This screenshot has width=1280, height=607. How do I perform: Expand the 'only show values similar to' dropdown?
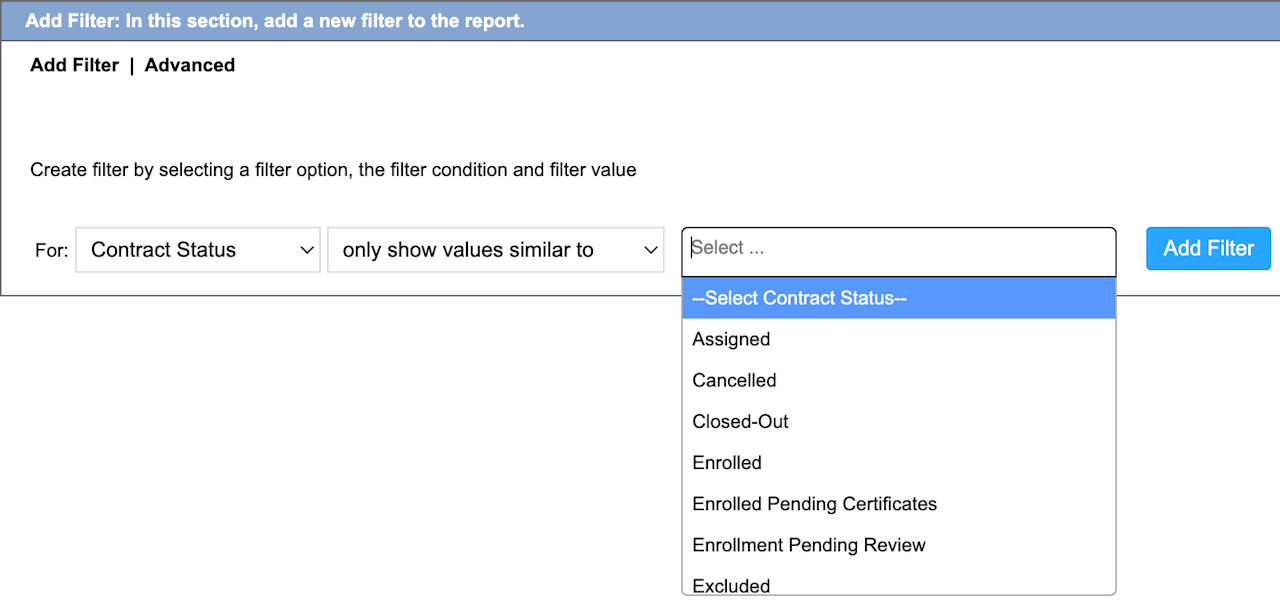(x=495, y=250)
